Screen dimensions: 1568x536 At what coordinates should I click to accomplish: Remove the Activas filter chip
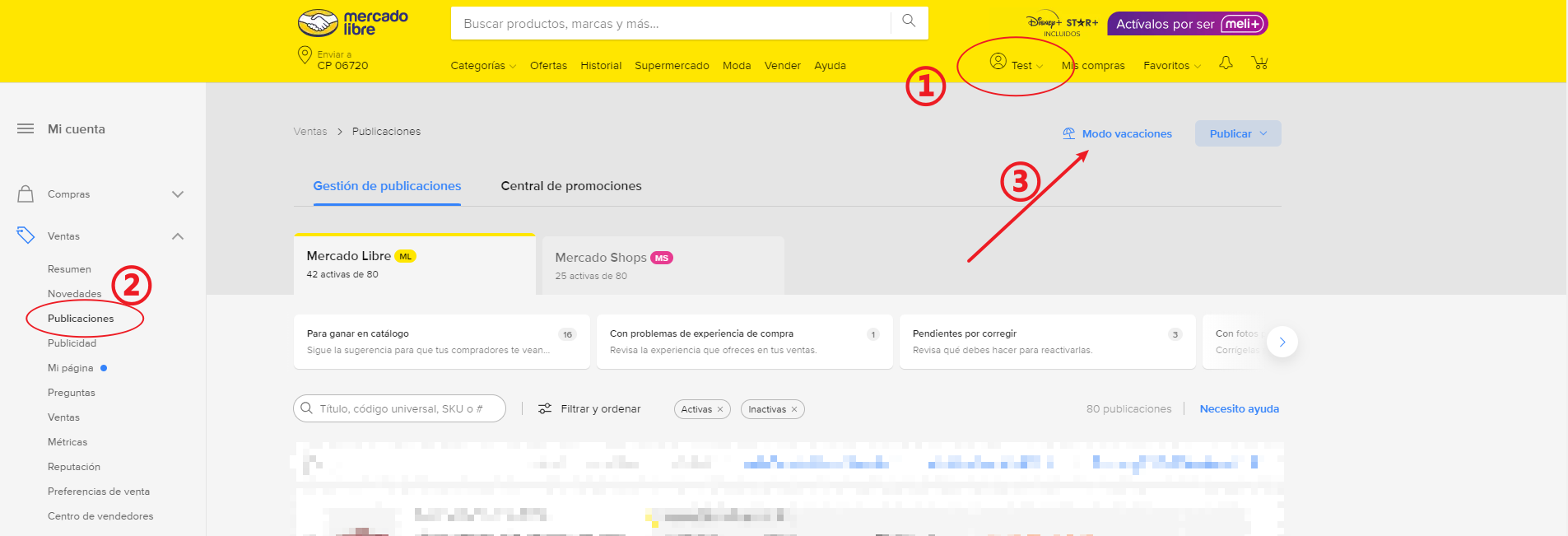(720, 409)
